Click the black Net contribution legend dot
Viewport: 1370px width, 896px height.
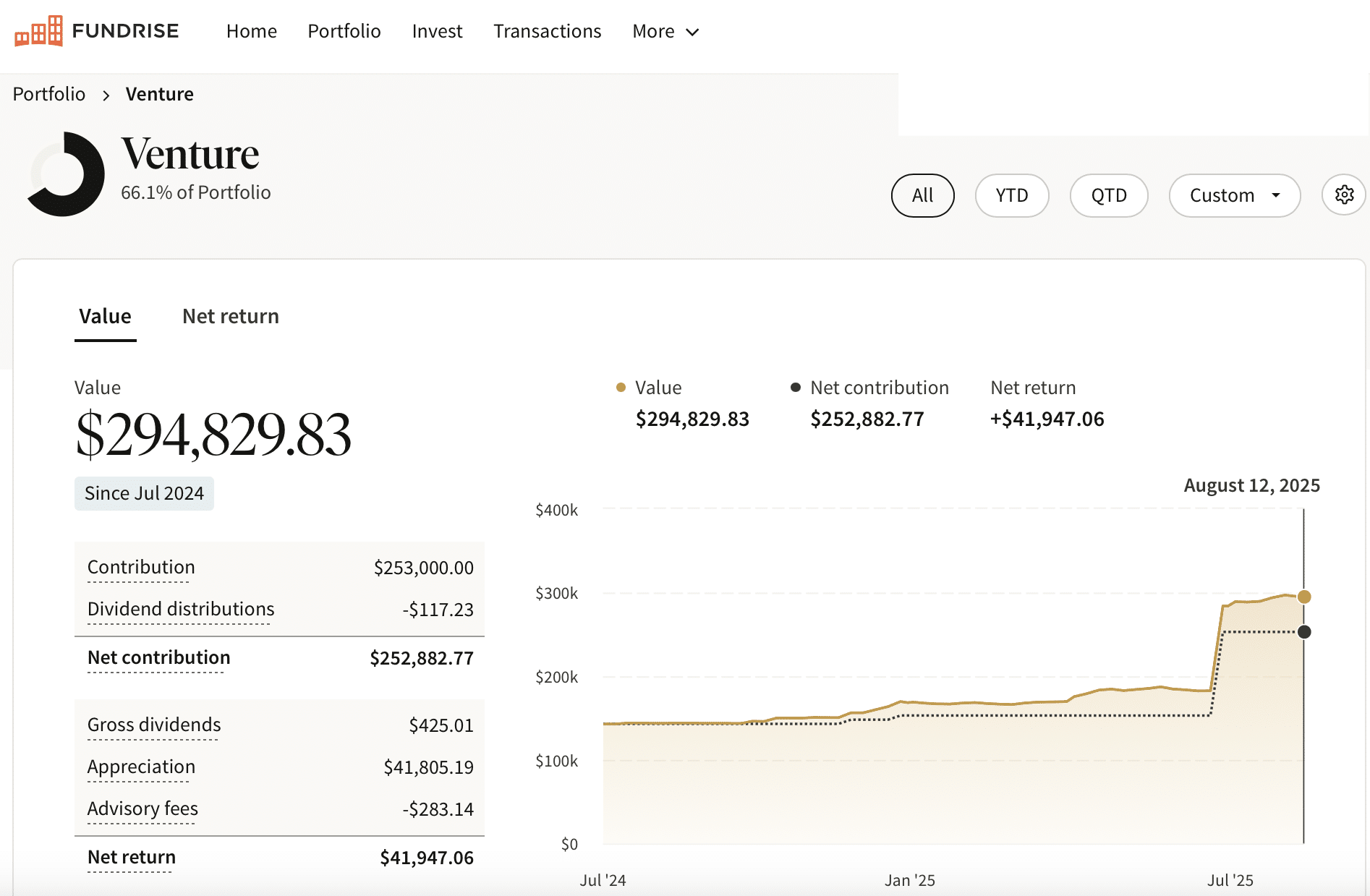(796, 388)
